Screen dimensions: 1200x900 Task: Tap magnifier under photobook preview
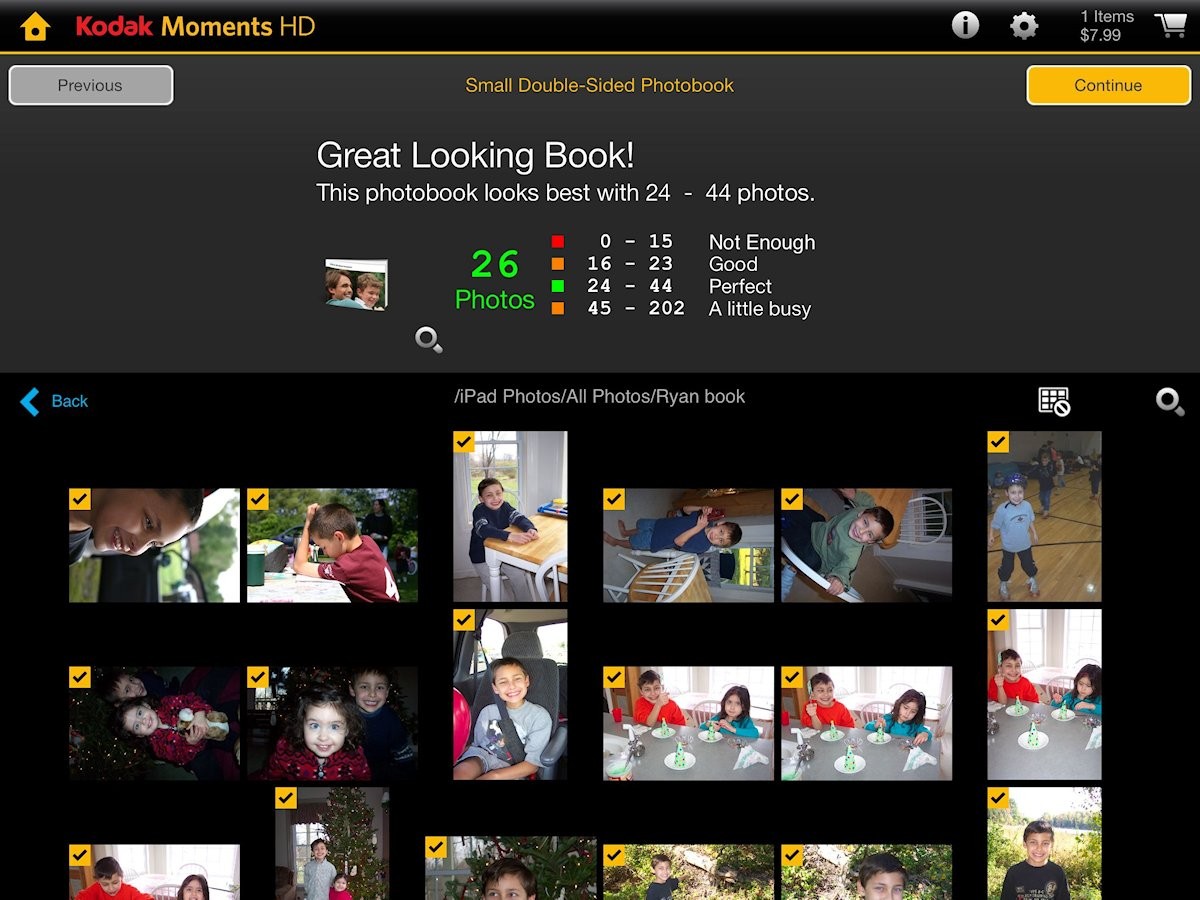pos(429,340)
